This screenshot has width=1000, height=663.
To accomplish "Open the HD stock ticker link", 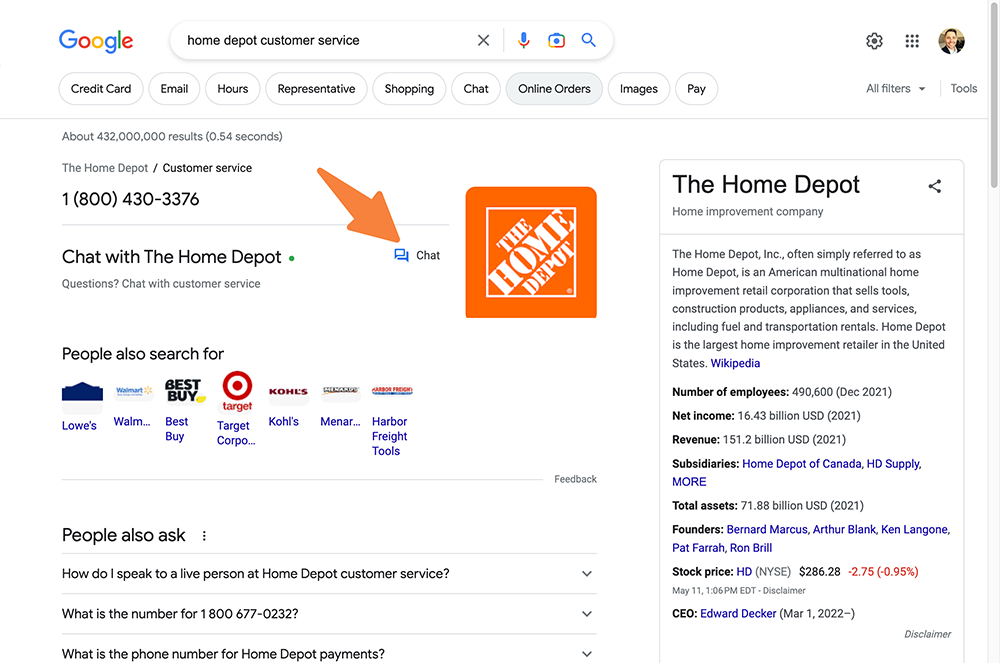I will click(744, 572).
